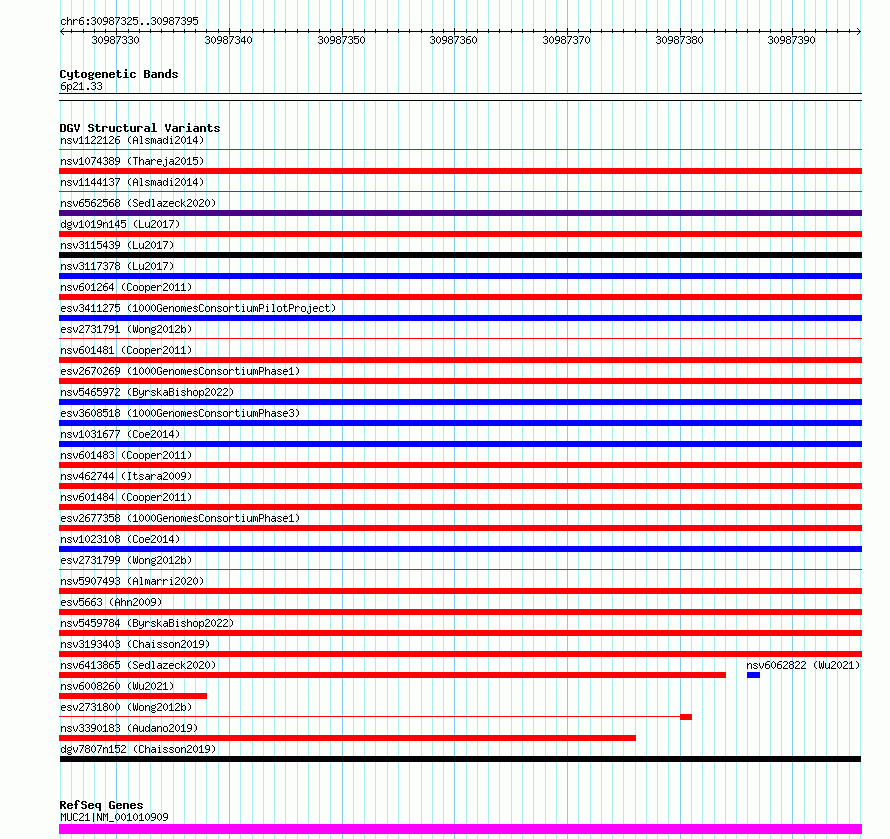The width and height of the screenshot is (890, 839).
Task: Click nsv5907493 (Almarri2020) label
Action: [132, 581]
